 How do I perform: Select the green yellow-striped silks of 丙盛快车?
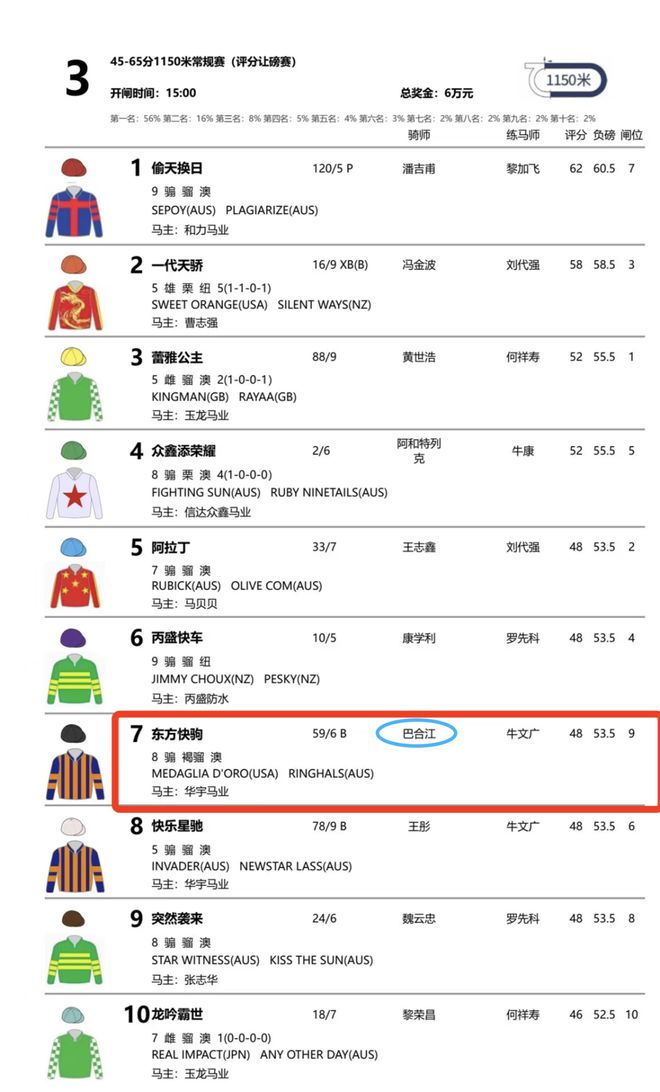click(74, 666)
